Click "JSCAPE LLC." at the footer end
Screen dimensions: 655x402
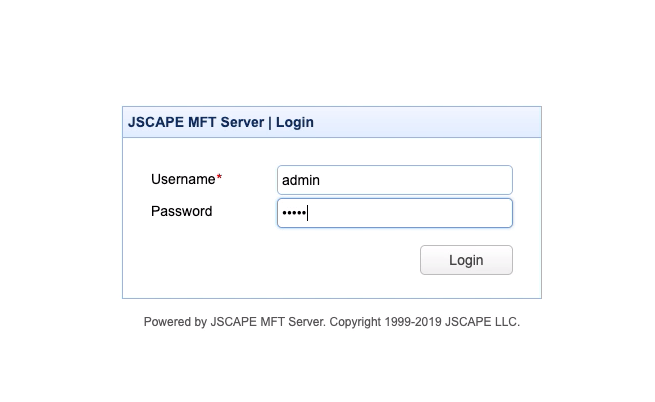(484, 323)
